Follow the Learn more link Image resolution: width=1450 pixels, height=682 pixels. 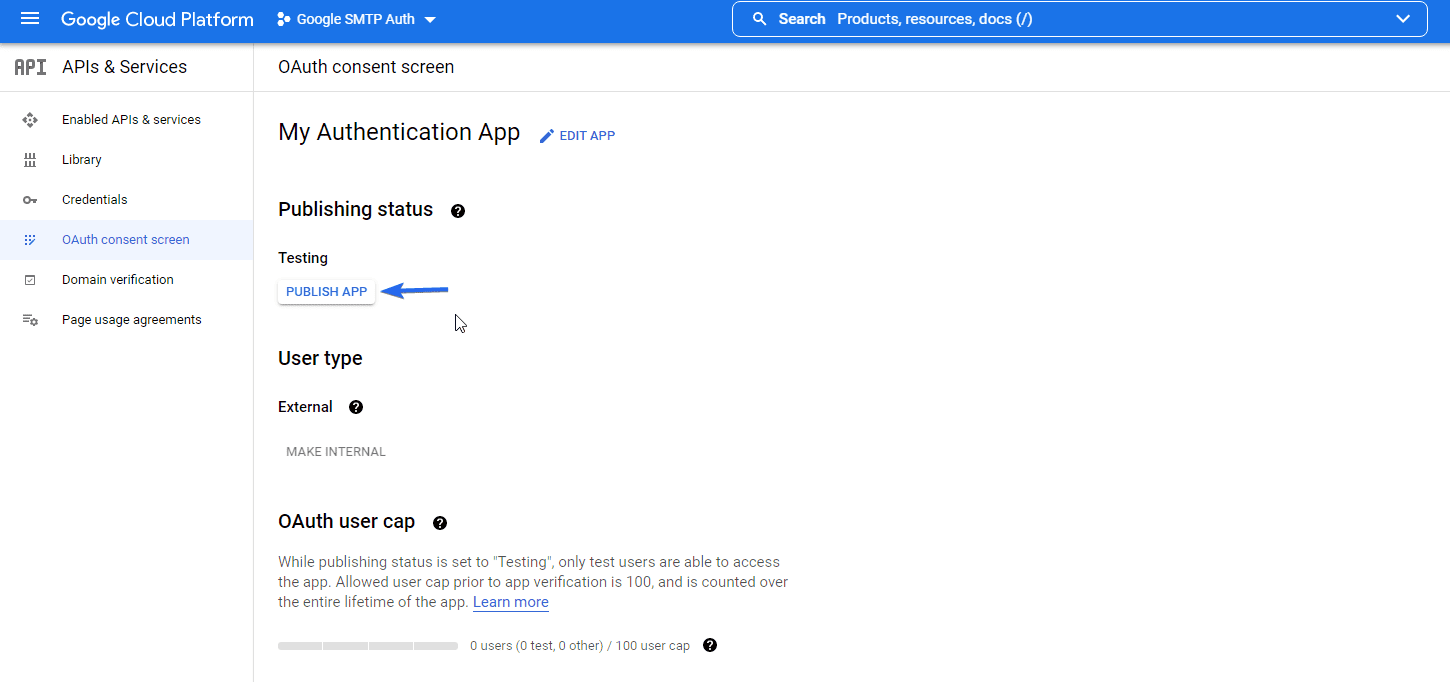(511, 602)
